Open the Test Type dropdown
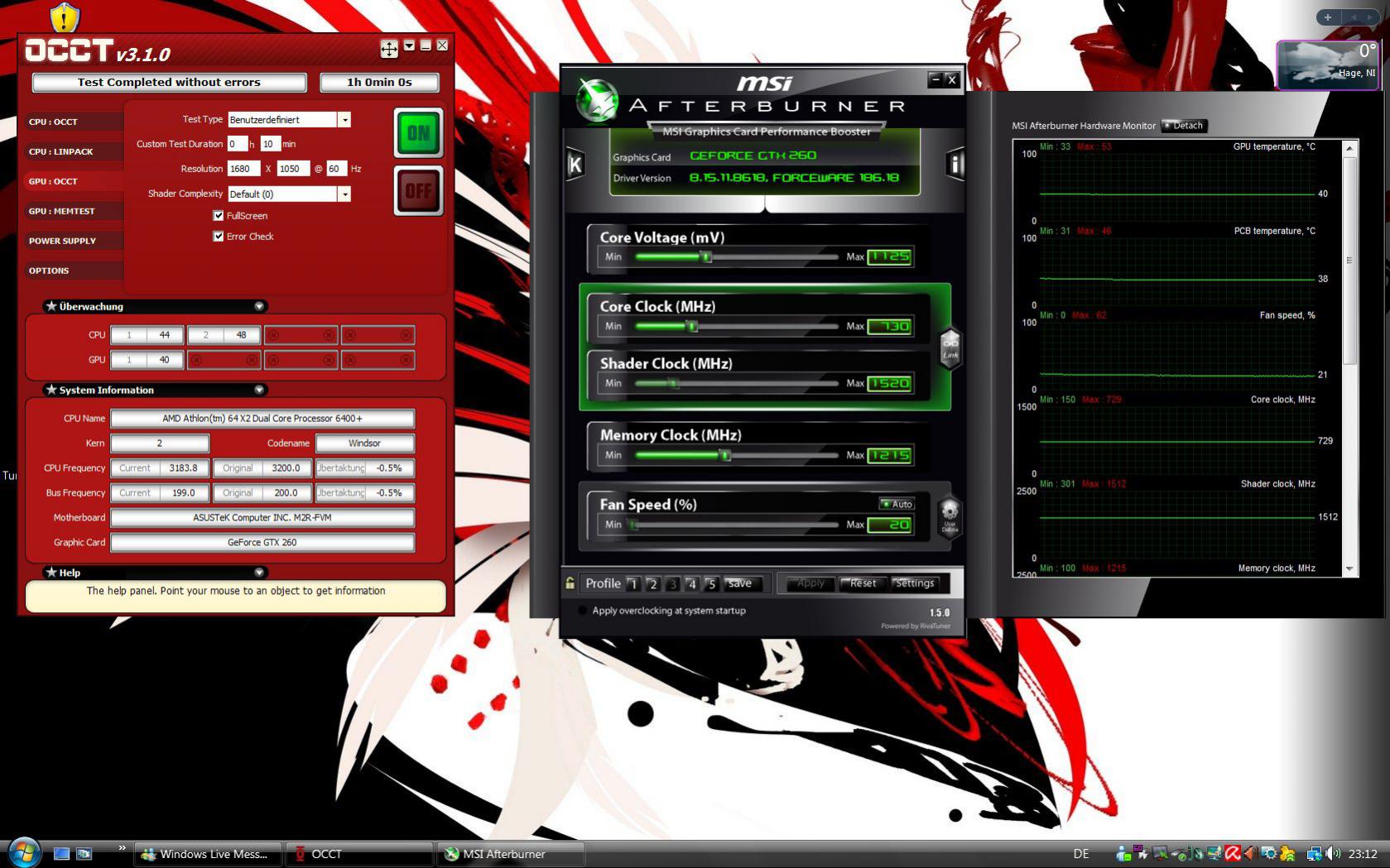1390x868 pixels. 344,120
